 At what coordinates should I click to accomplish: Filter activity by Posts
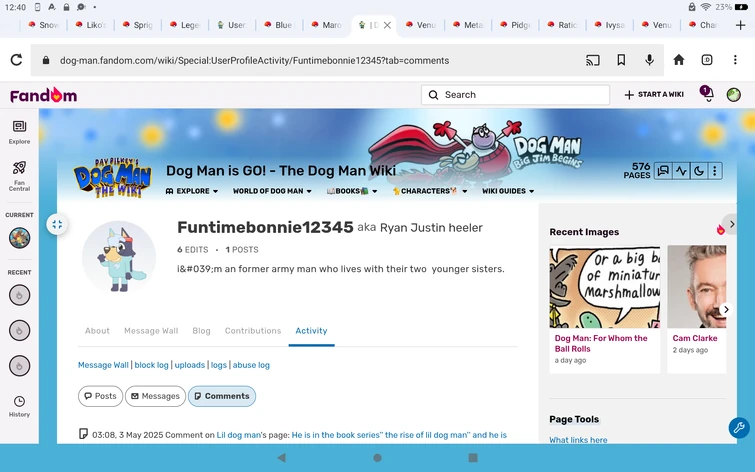click(100, 396)
